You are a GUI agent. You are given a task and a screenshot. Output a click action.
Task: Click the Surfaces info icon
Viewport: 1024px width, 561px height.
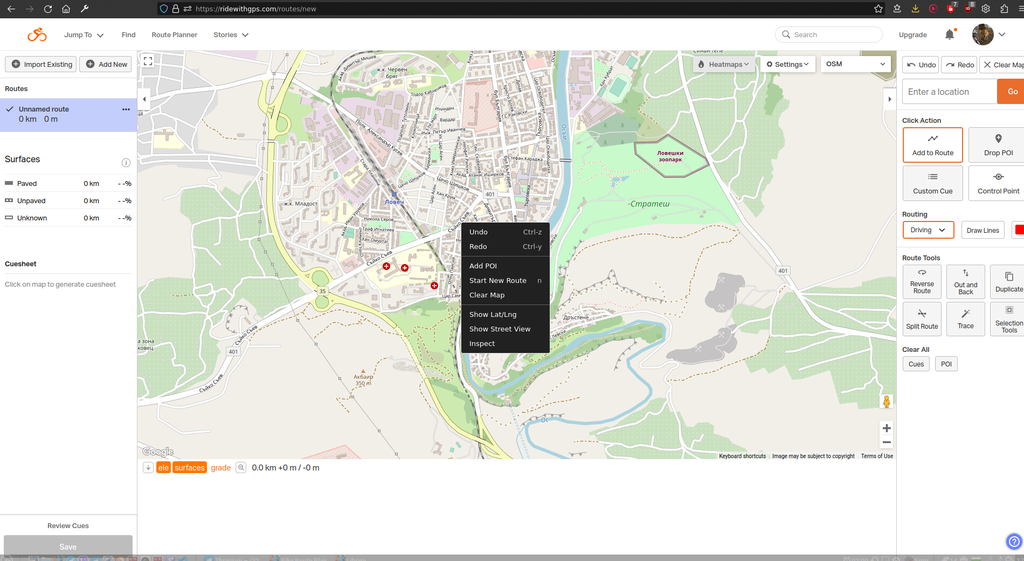tap(126, 162)
